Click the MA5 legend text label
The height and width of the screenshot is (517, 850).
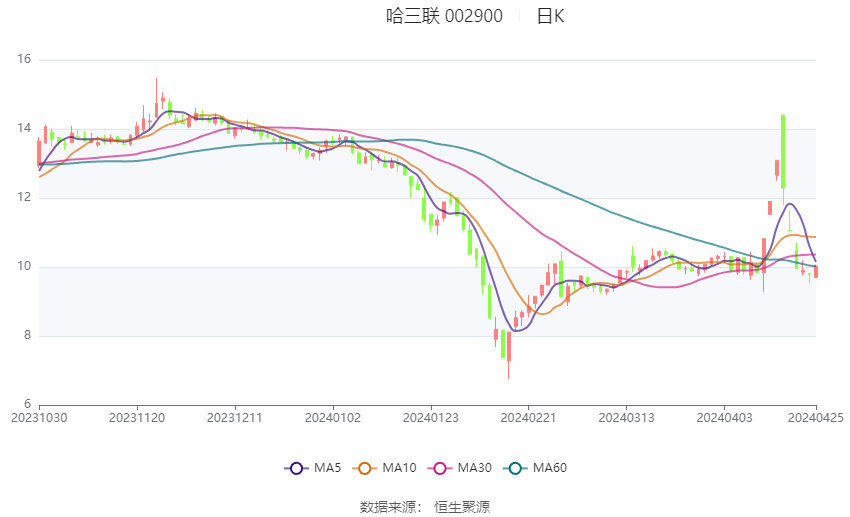tap(327, 468)
